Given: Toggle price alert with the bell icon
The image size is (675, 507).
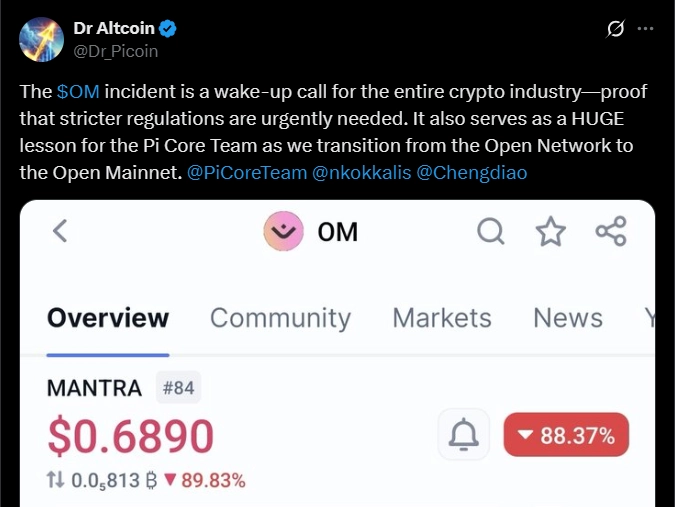Looking at the screenshot, I should 464,434.
